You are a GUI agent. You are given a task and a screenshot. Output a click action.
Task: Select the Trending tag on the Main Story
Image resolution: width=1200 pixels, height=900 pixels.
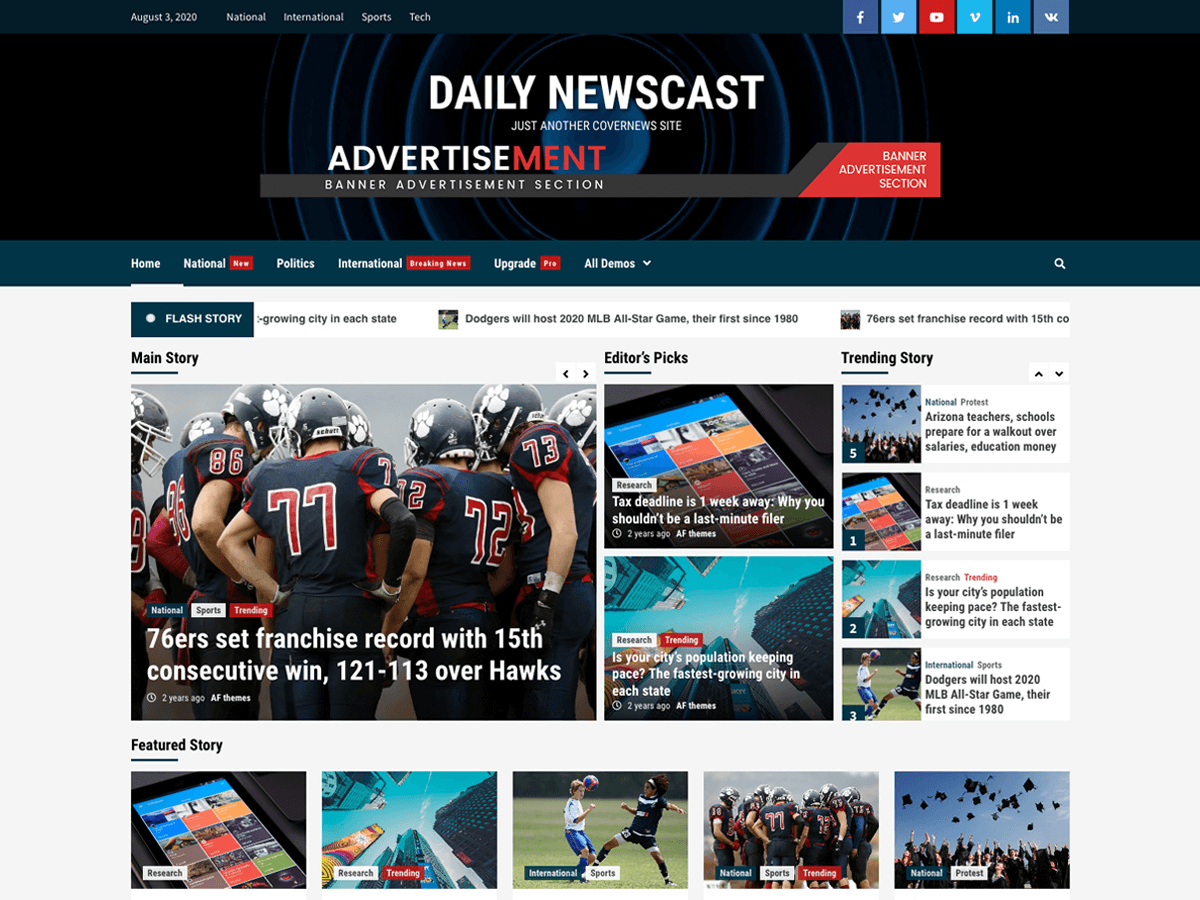point(250,610)
